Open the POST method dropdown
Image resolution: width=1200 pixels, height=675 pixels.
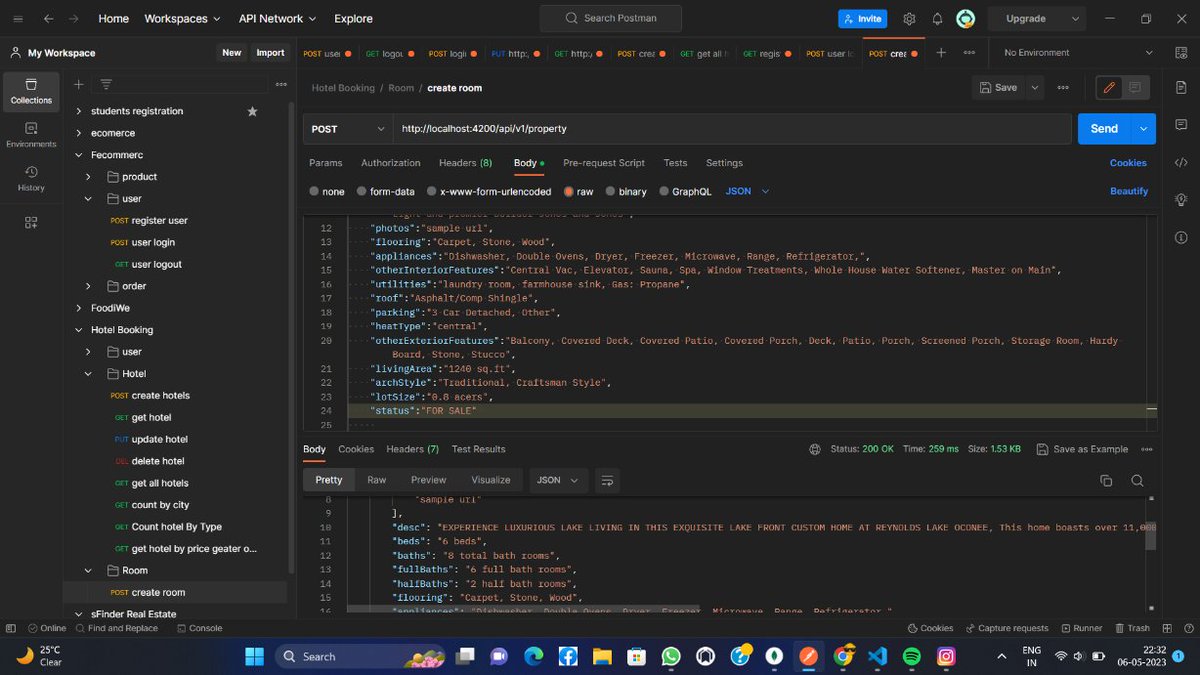click(348, 129)
